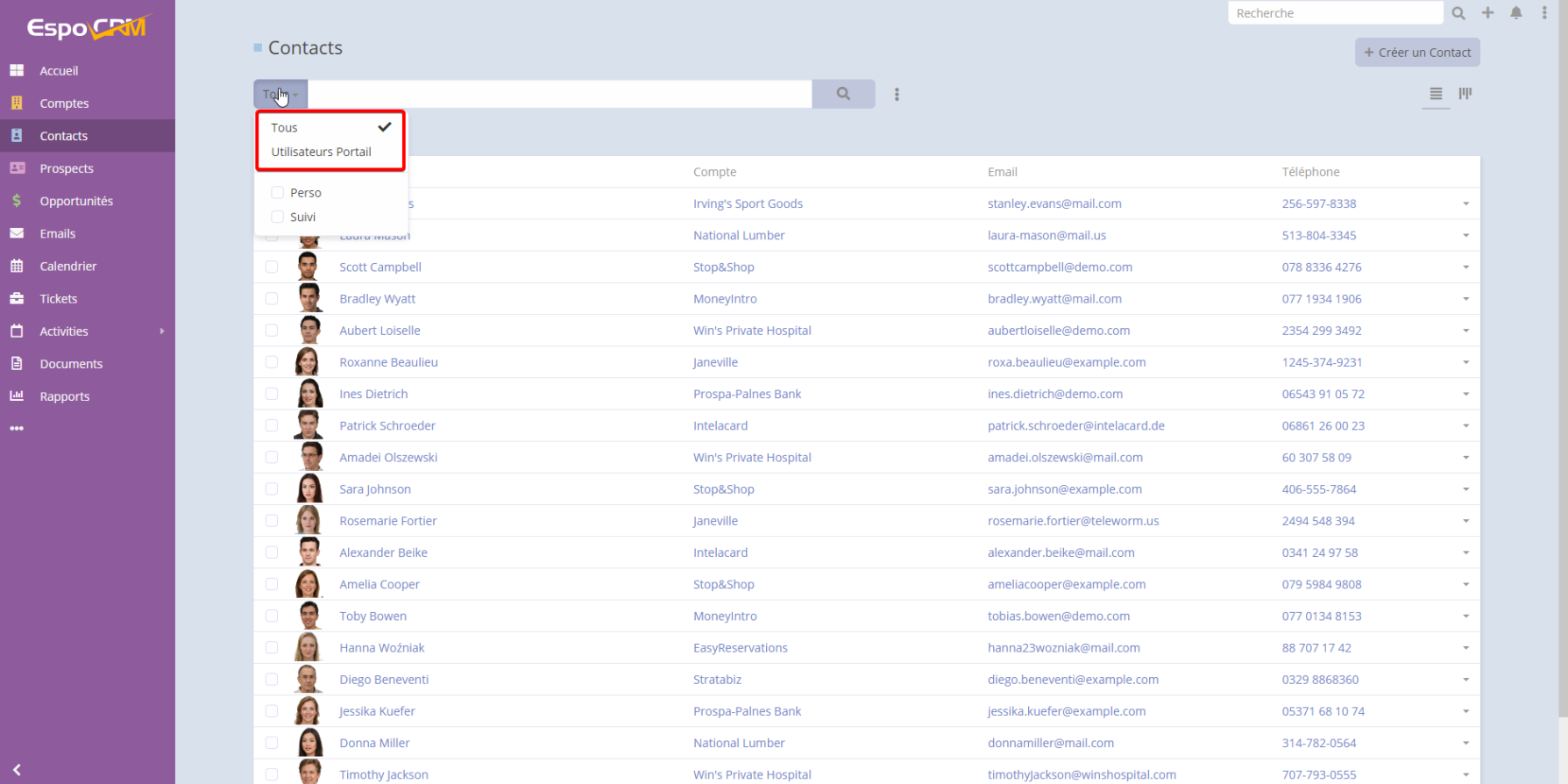Enable the Suivi filter checkbox
This screenshot has width=1568, height=784.
tap(278, 217)
